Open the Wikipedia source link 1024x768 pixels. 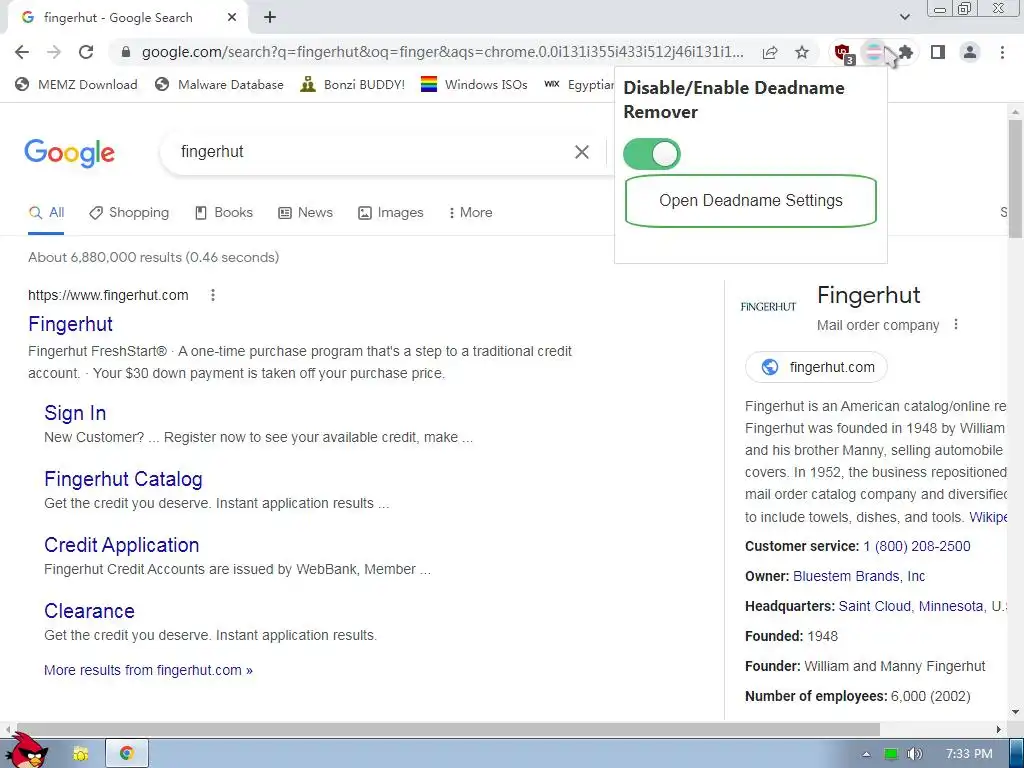(x=988, y=517)
